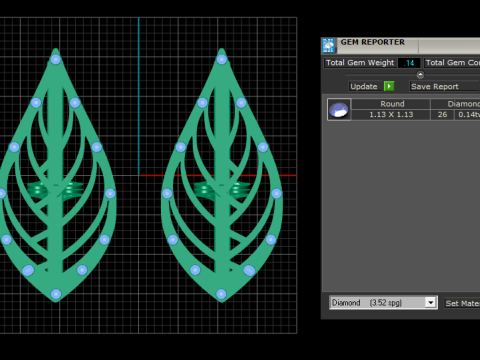Click the Set Material button
The height and width of the screenshot is (360, 480).
[x=462, y=303]
